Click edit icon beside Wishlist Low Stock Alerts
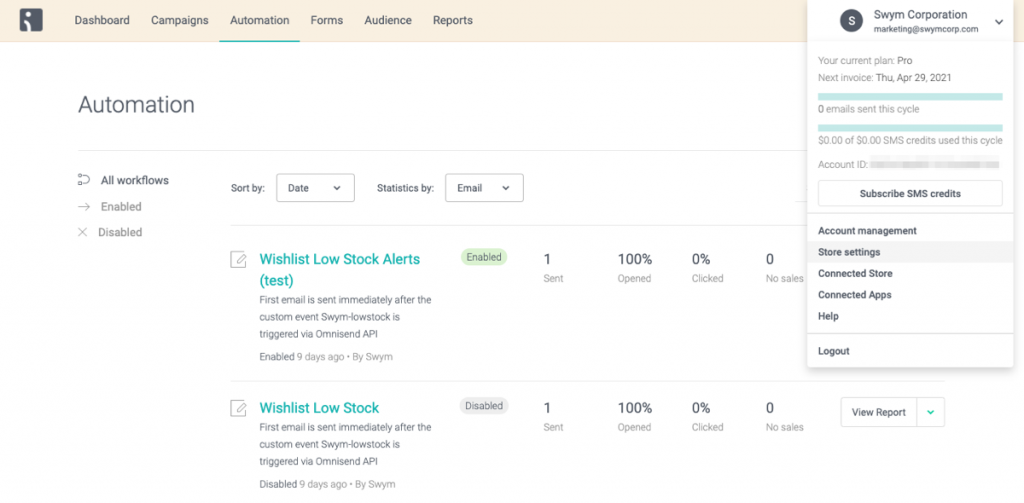This screenshot has width=1024, height=503. (x=238, y=260)
